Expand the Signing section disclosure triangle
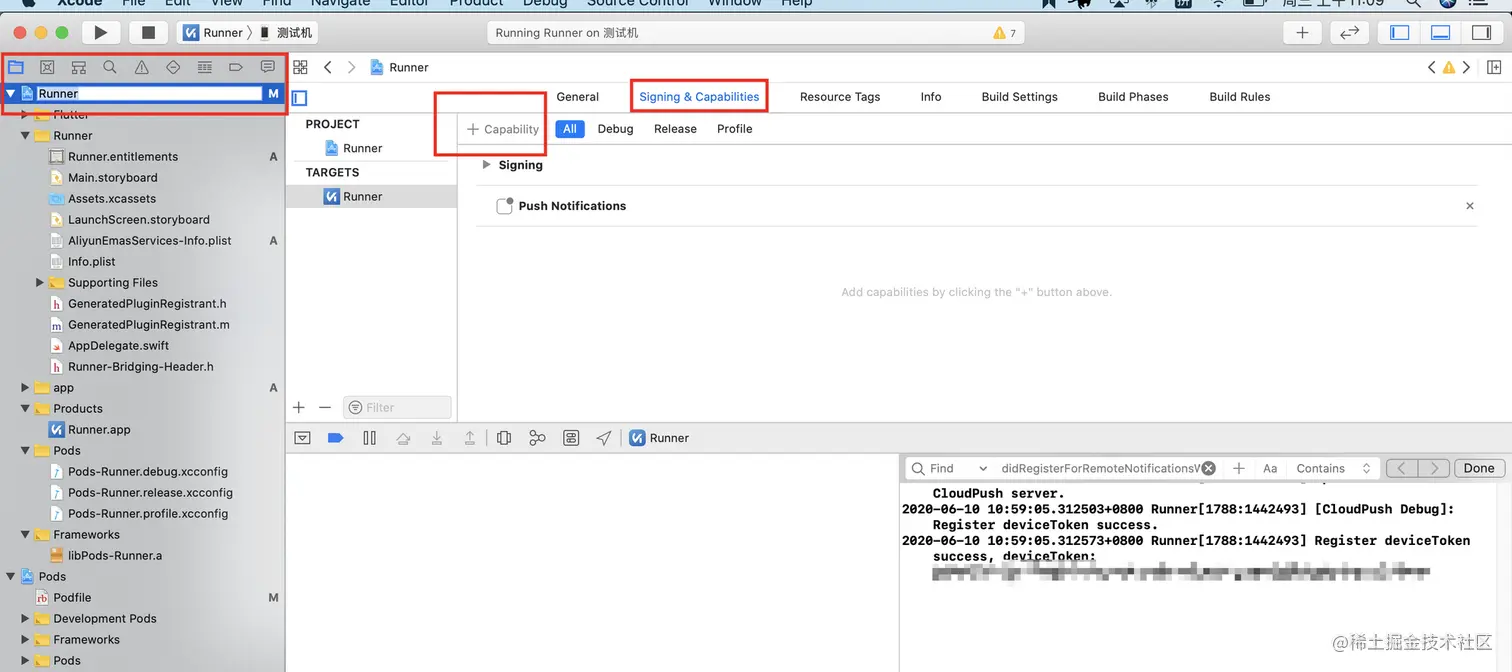Screen dimensions: 1512x672 point(487,165)
